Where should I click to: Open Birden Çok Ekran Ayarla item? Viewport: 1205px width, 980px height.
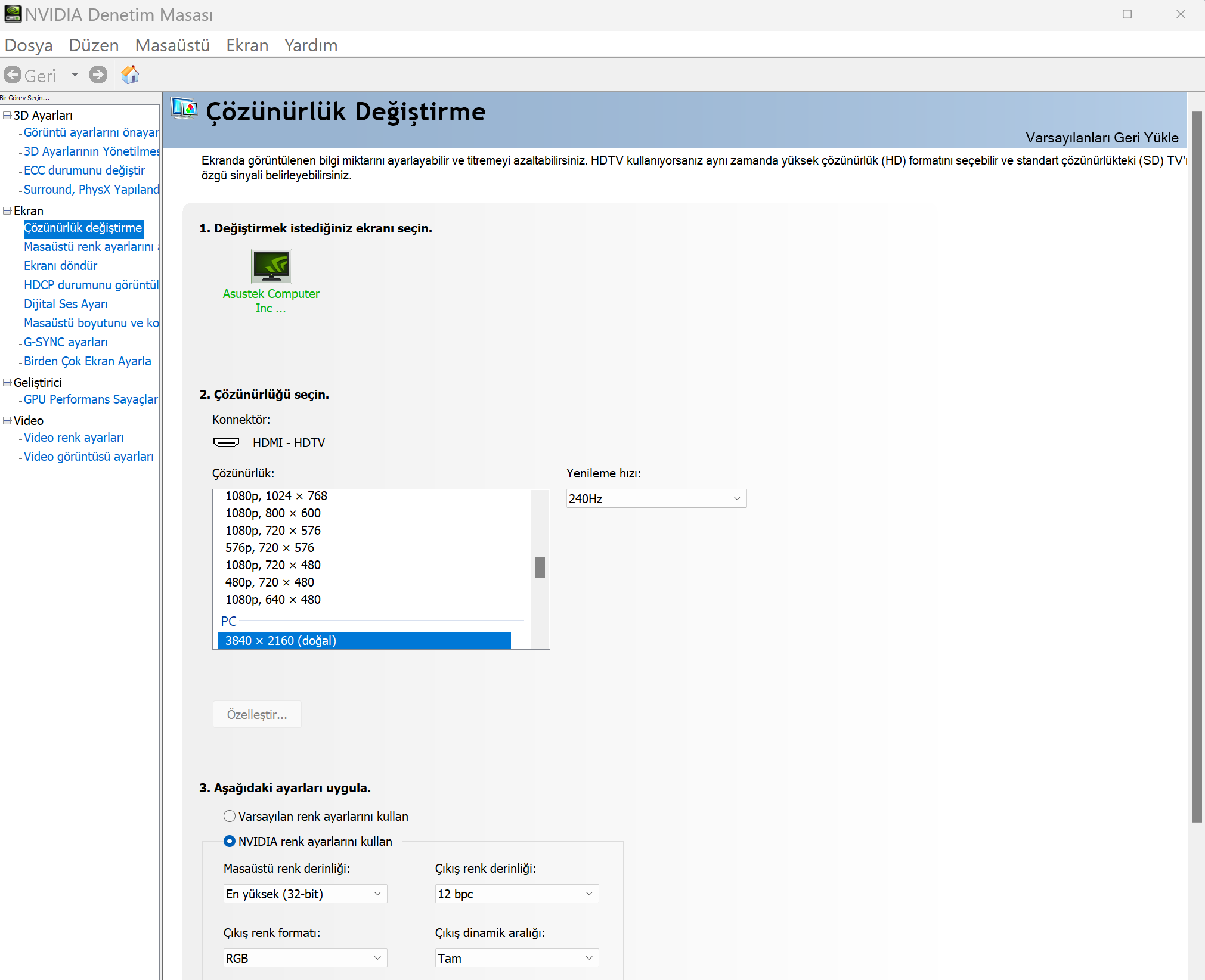(x=87, y=361)
